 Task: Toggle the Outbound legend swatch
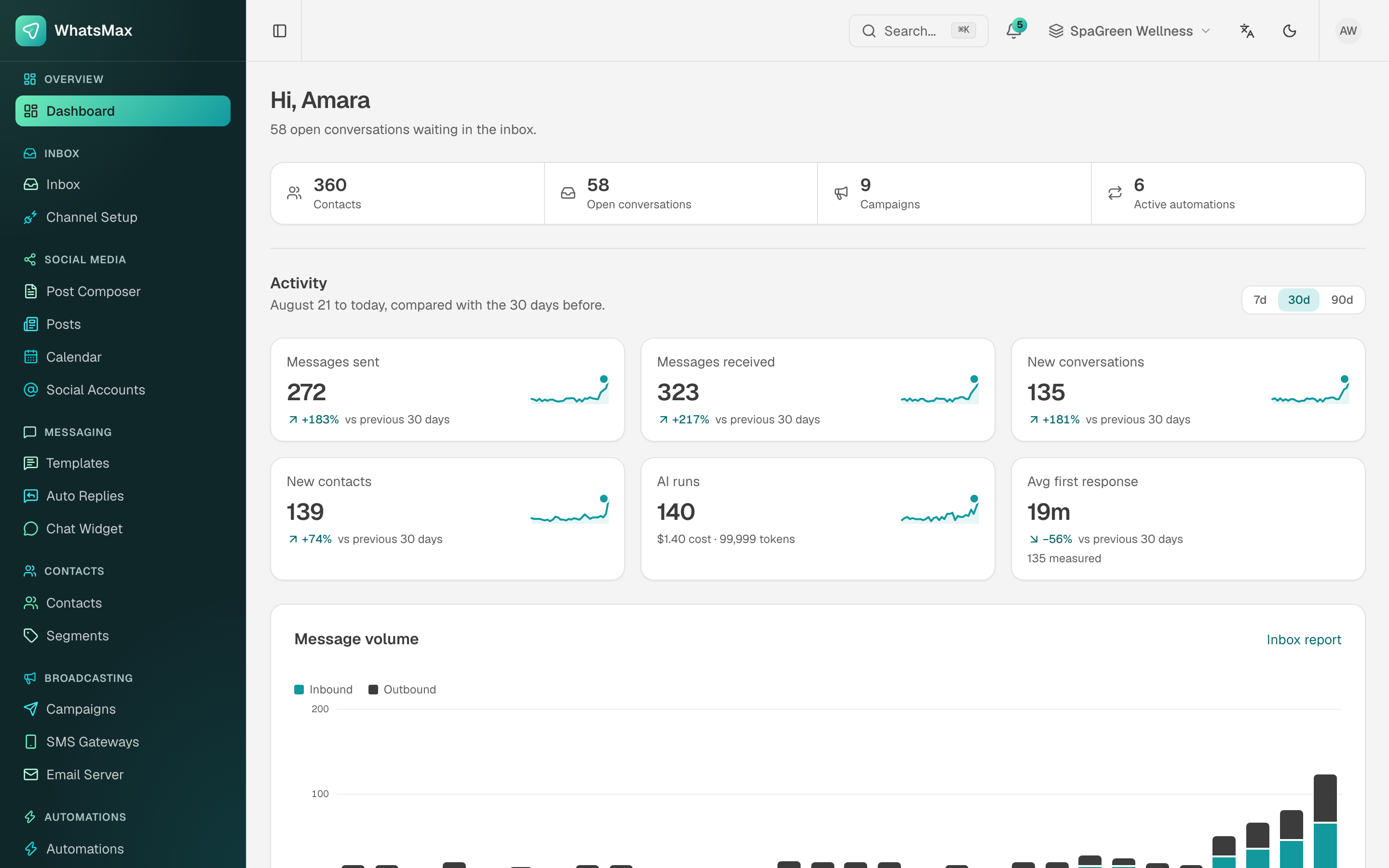pyautogui.click(x=373, y=690)
